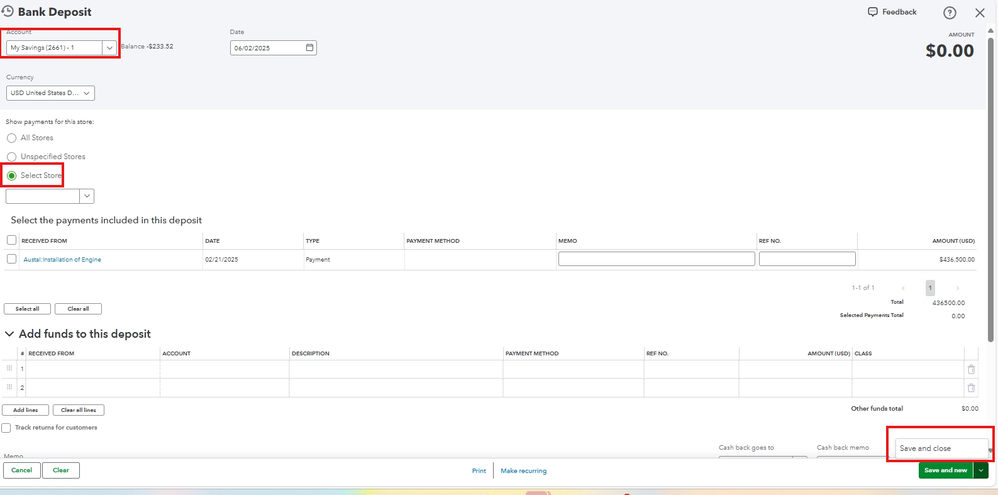
Task: Tick the Austal Installation of Engine checkbox
Action: click(x=11, y=260)
